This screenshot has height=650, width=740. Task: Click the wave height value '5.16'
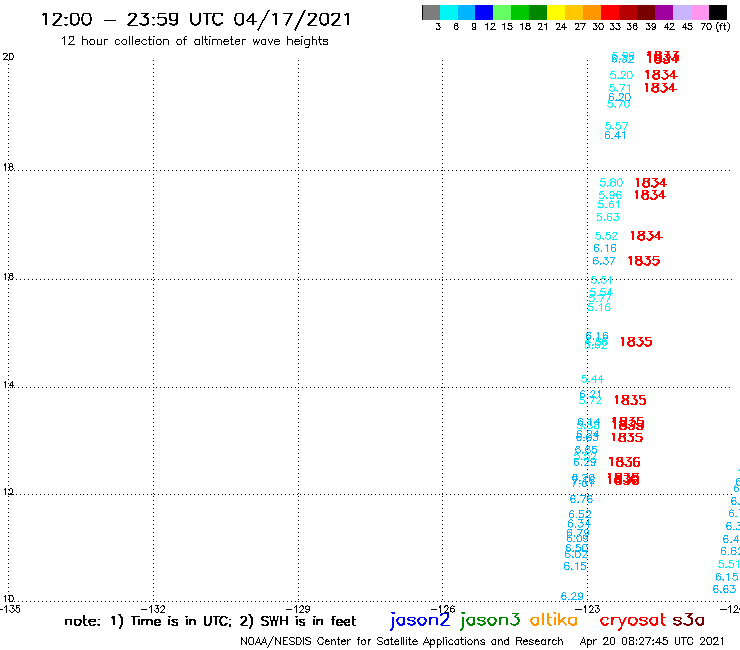(x=599, y=308)
